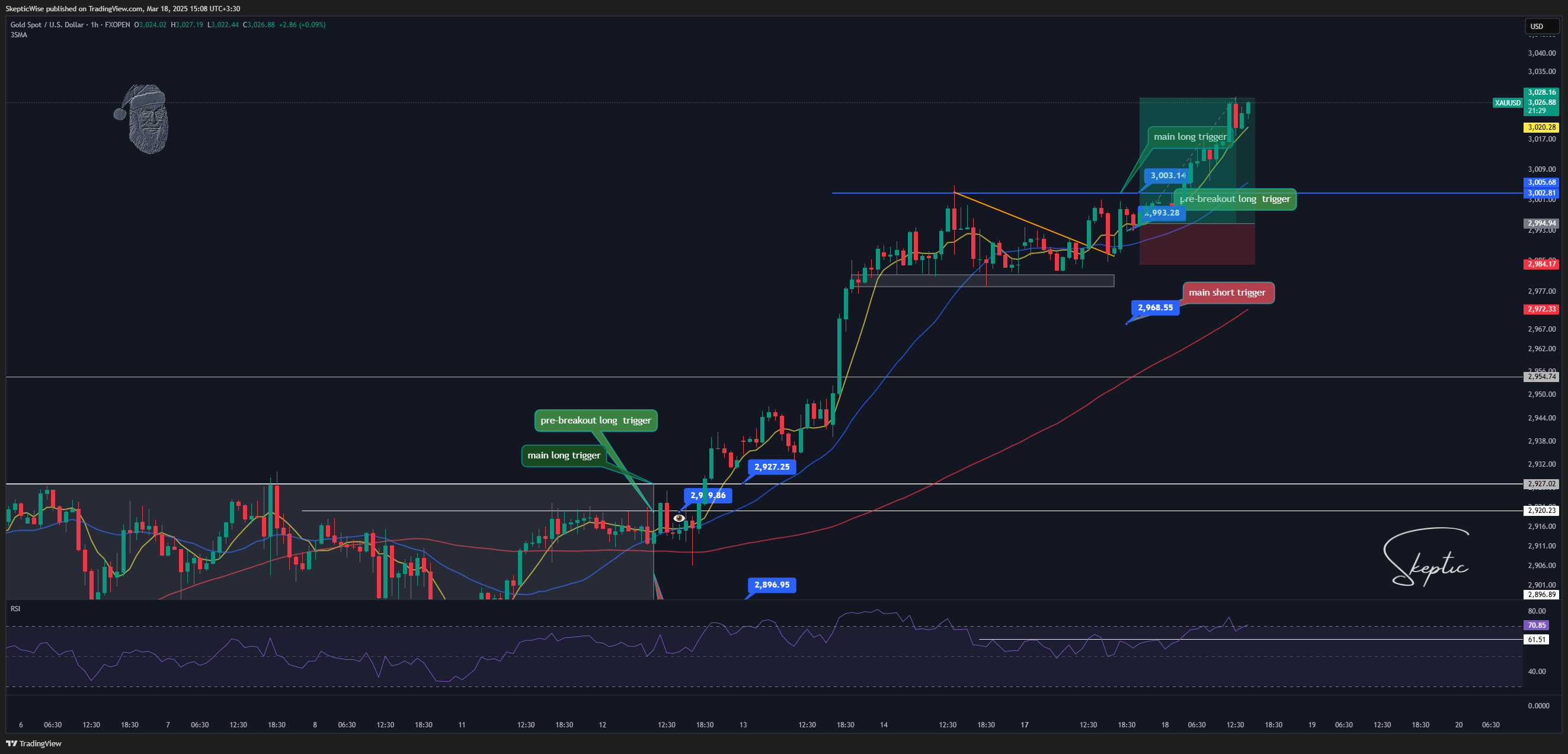Image resolution: width=1568 pixels, height=754 pixels.
Task: Click the RSI level label 61.51
Action: pos(1537,639)
